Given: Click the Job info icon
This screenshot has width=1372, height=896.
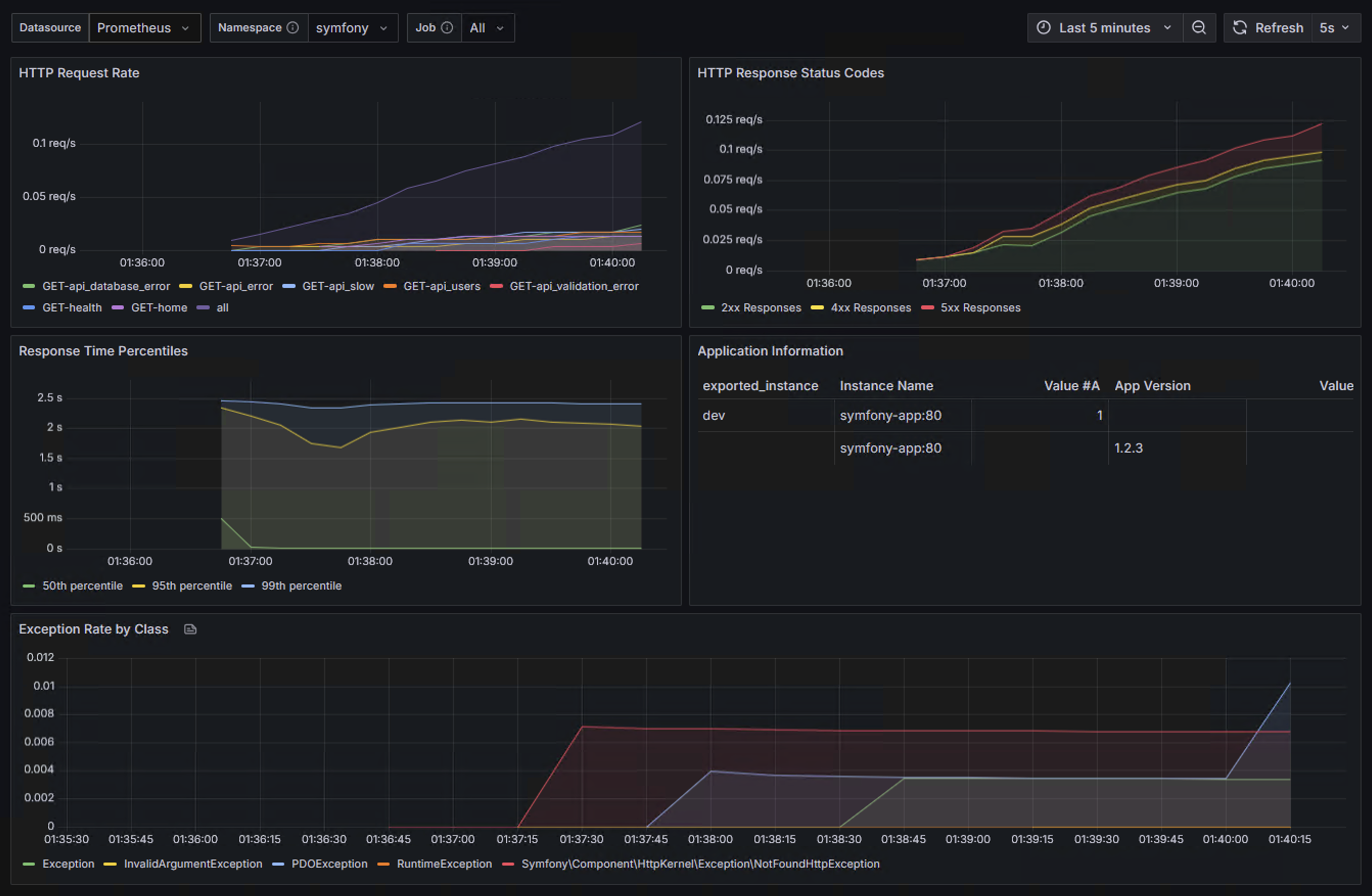Looking at the screenshot, I should click(447, 28).
